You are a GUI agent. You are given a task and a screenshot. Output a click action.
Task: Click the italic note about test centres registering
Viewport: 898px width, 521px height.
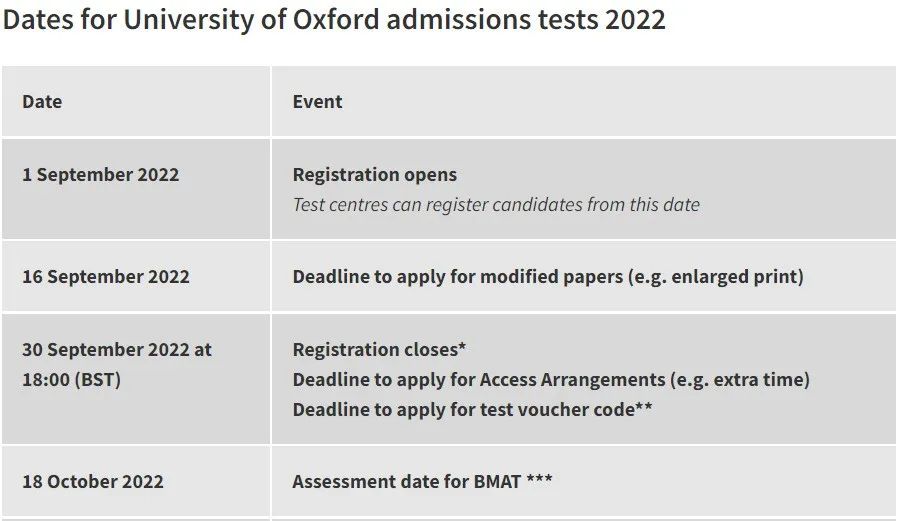coord(496,205)
